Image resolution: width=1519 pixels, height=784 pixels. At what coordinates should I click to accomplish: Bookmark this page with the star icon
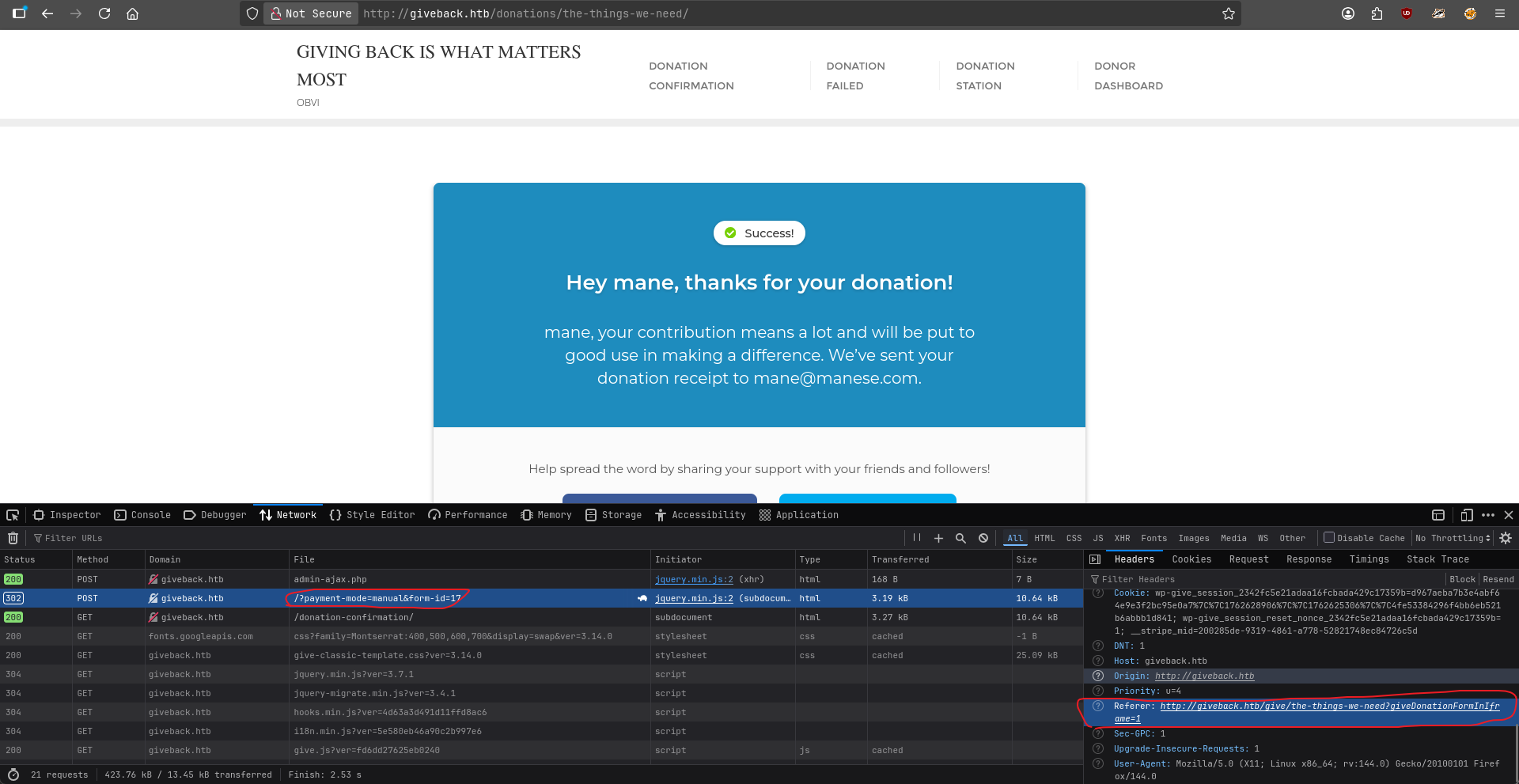point(1228,13)
